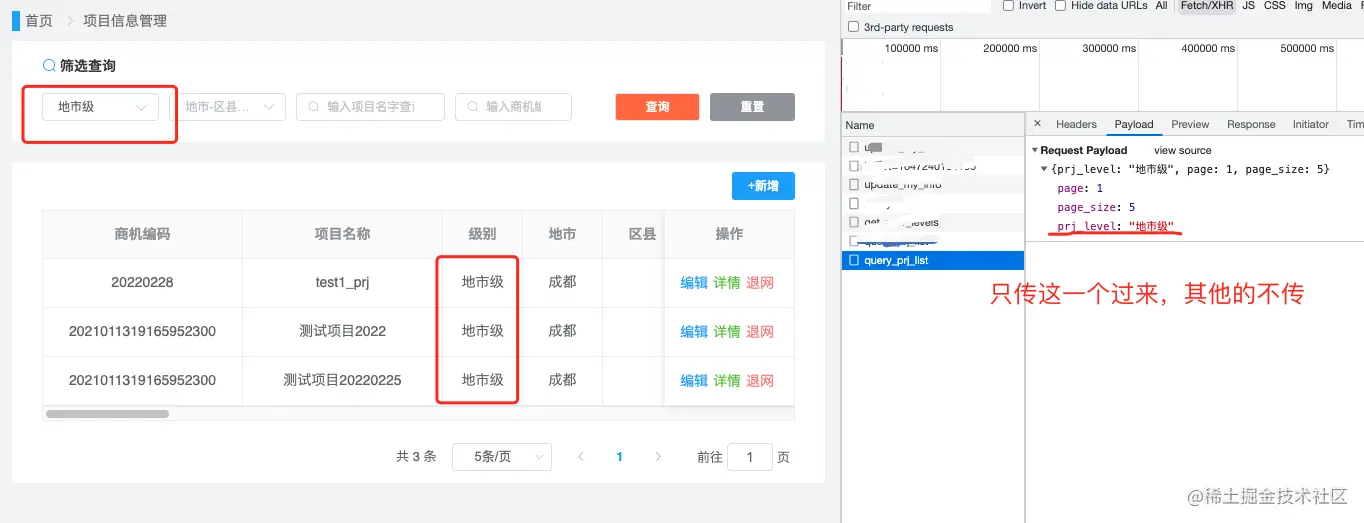Click 详情 for test1_prj row
Viewport: 1364px width, 523px height.
(x=727, y=283)
